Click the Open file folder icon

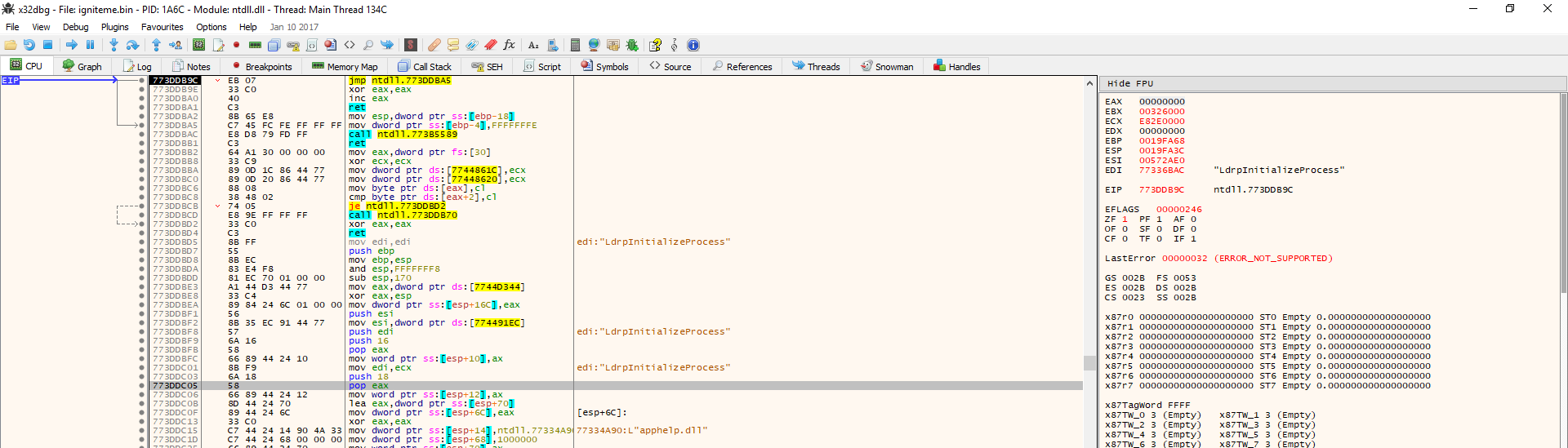coord(11,45)
